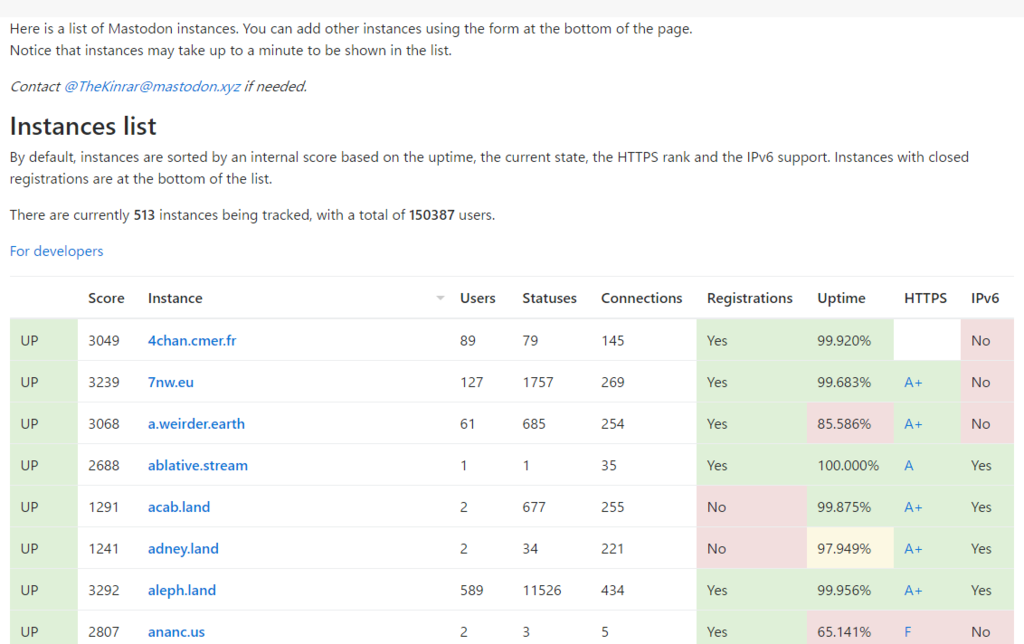Open the a.weirder.earth instance link
Screen dimensions: 1024x644
coord(196,424)
